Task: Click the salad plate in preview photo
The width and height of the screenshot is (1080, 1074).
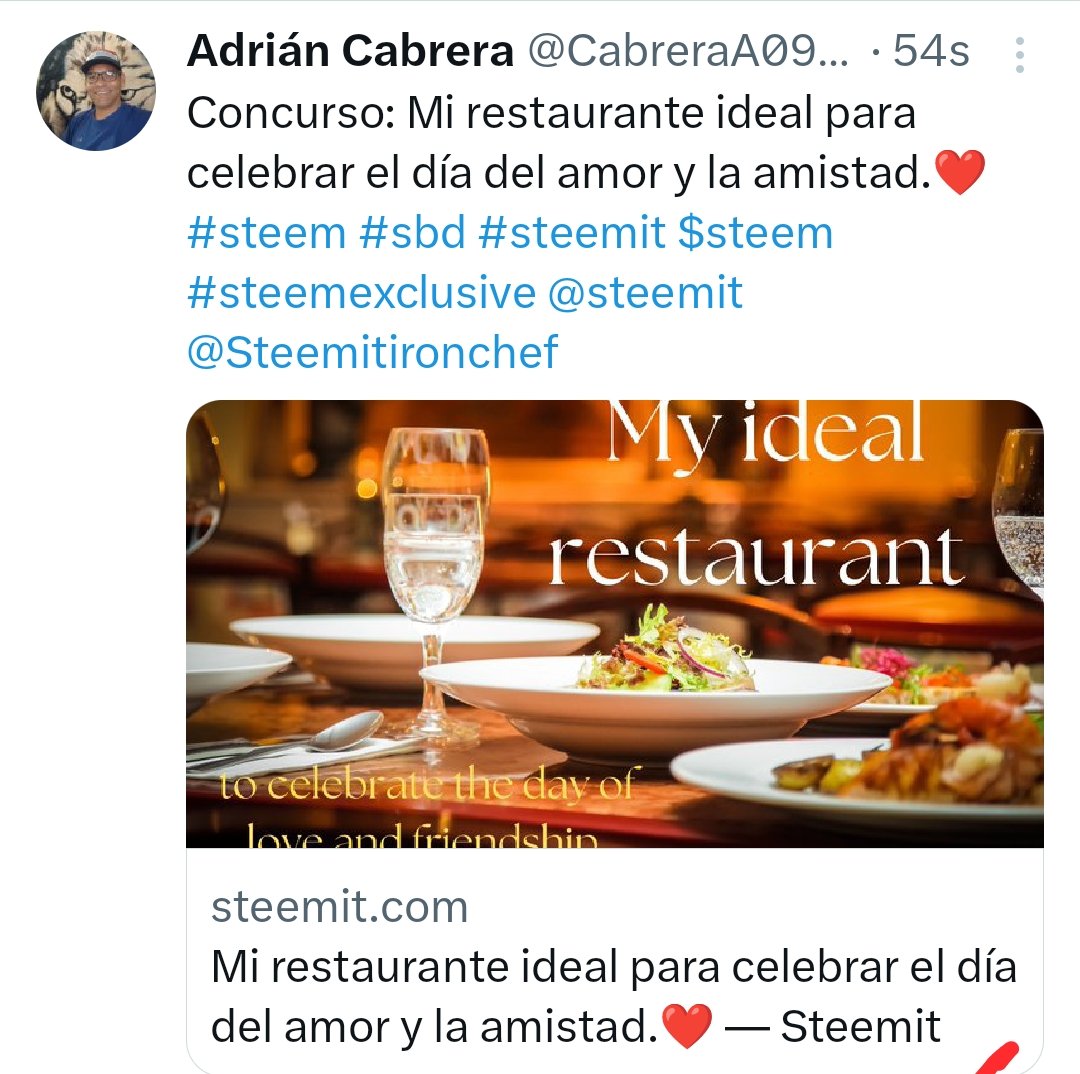Action: 654,689
